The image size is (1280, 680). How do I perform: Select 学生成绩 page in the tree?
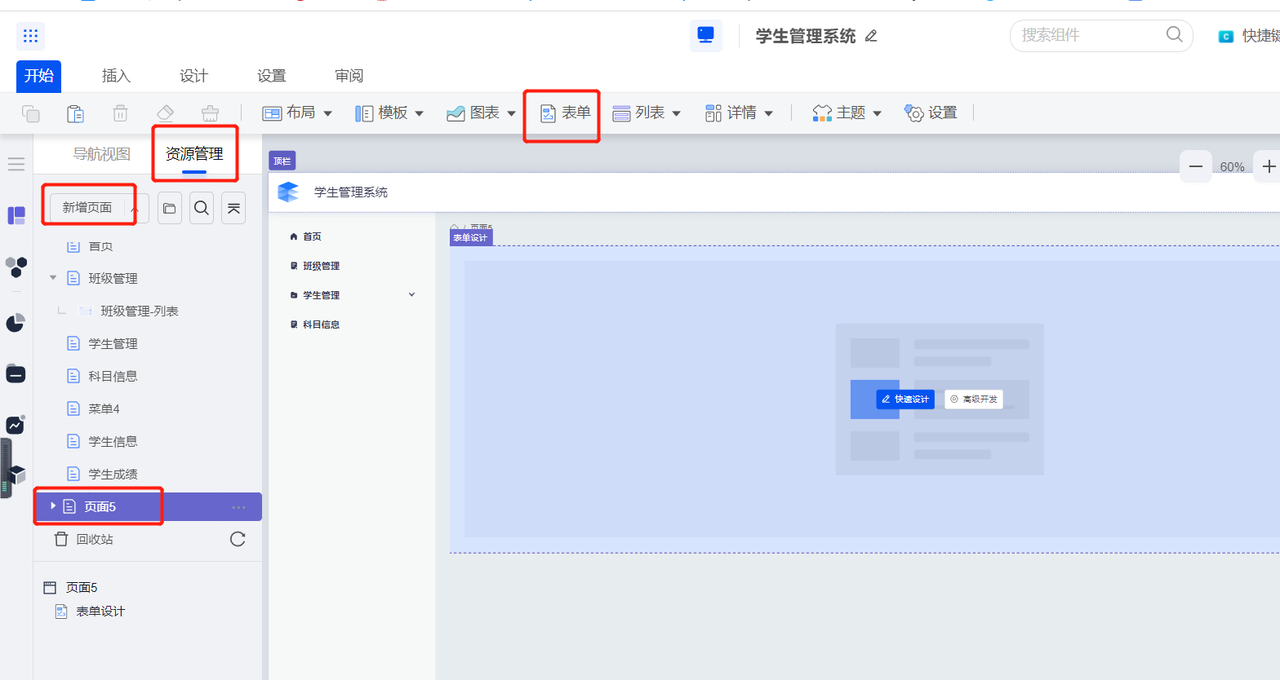113,474
